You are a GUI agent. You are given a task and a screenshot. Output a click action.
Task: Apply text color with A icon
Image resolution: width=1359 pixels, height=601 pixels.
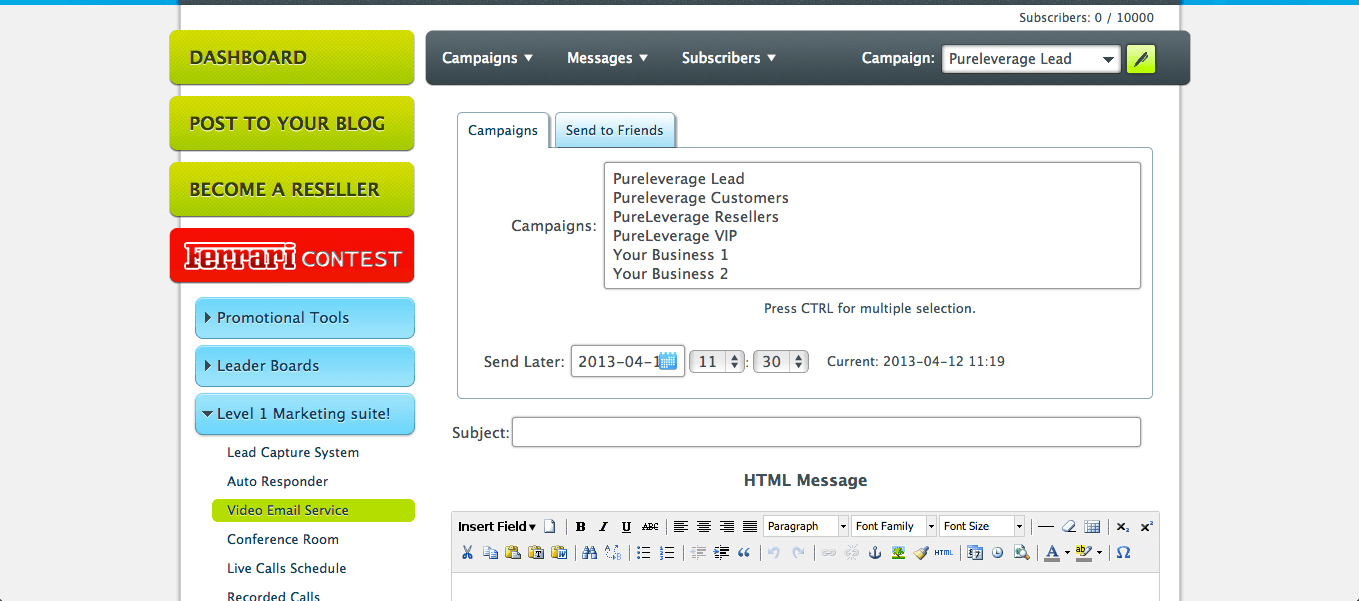(1051, 552)
